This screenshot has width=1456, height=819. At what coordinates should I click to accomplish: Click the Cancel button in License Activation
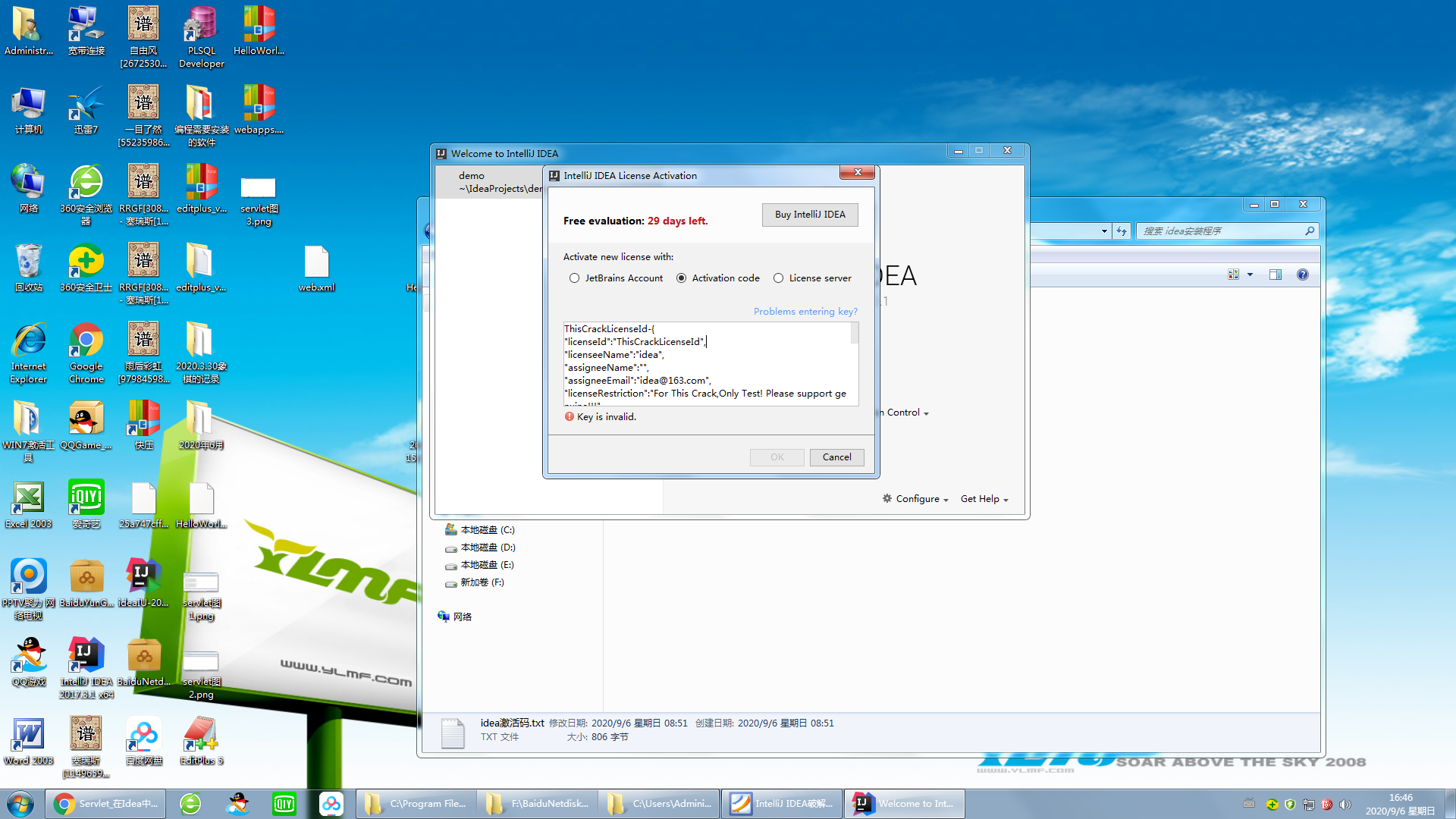836,457
